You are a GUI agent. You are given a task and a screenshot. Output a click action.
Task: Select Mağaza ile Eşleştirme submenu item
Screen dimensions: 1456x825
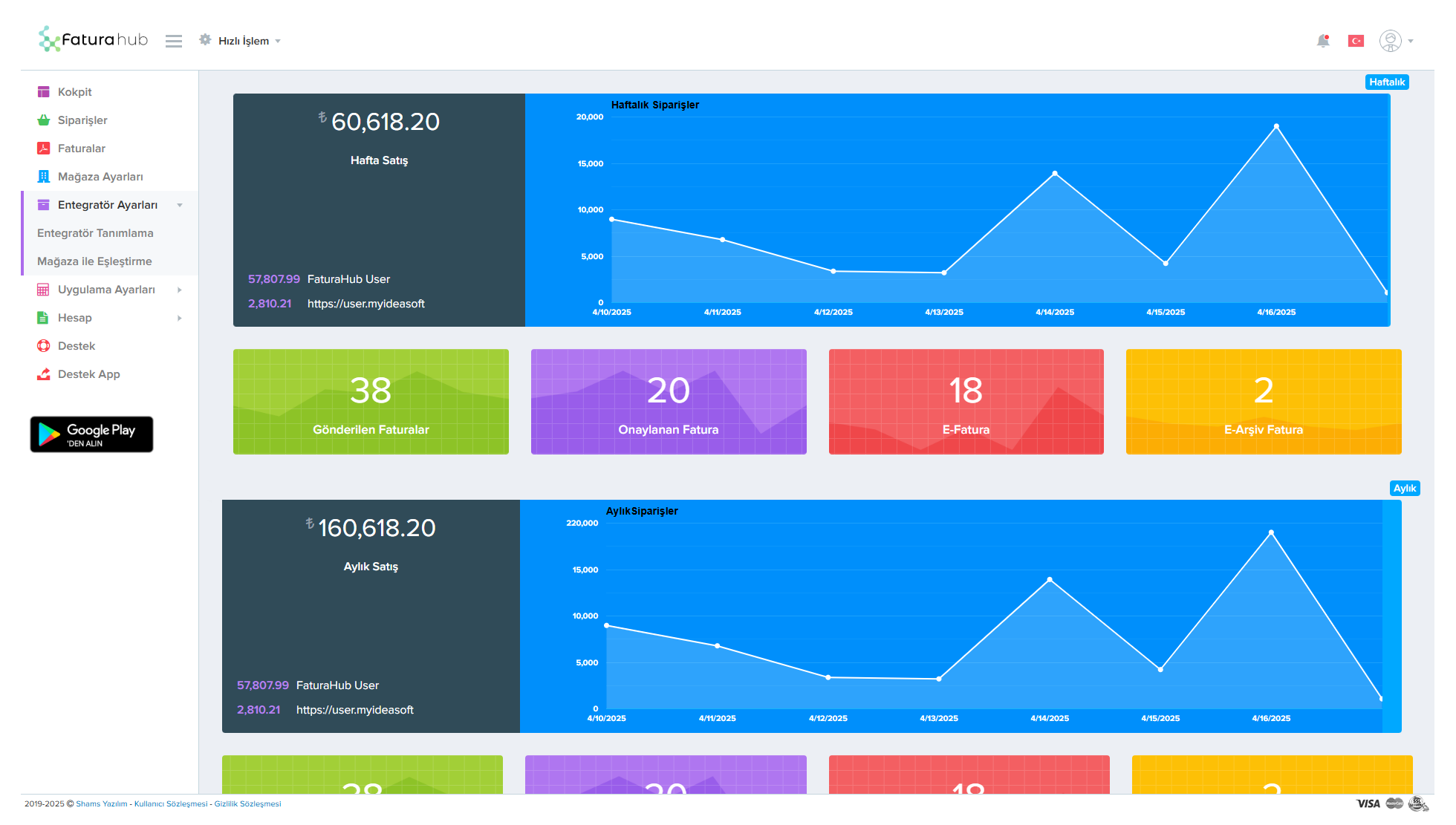[94, 261]
